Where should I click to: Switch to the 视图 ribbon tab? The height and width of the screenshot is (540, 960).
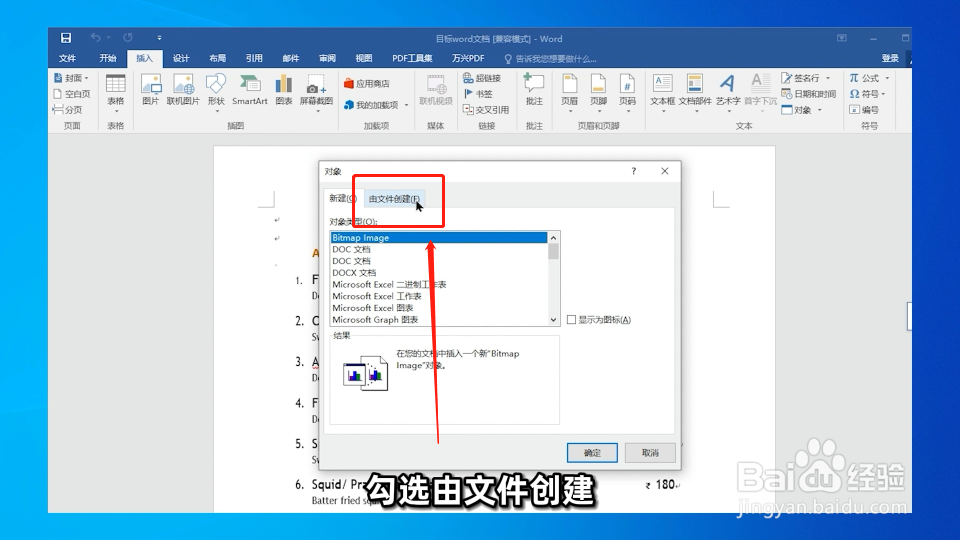pyautogui.click(x=364, y=58)
